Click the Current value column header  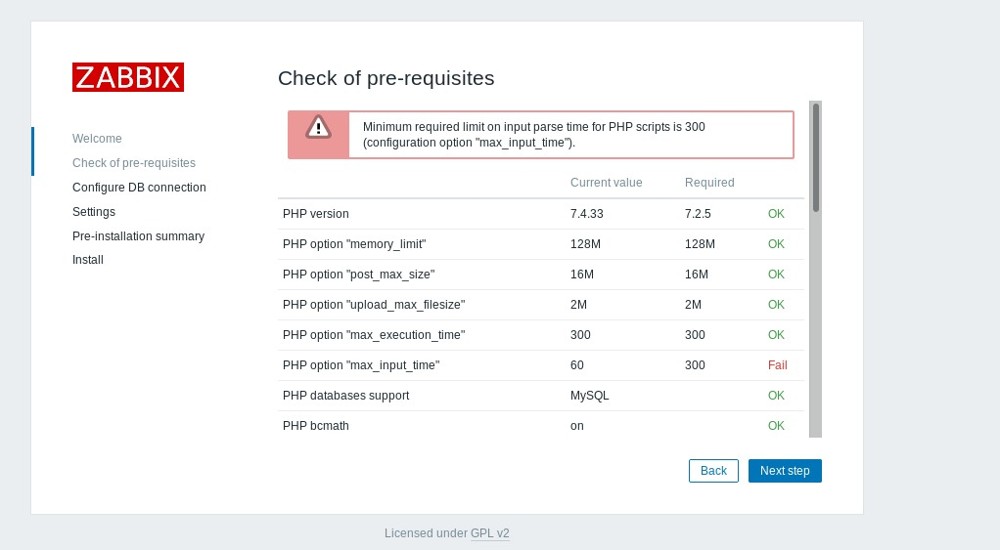coord(606,183)
